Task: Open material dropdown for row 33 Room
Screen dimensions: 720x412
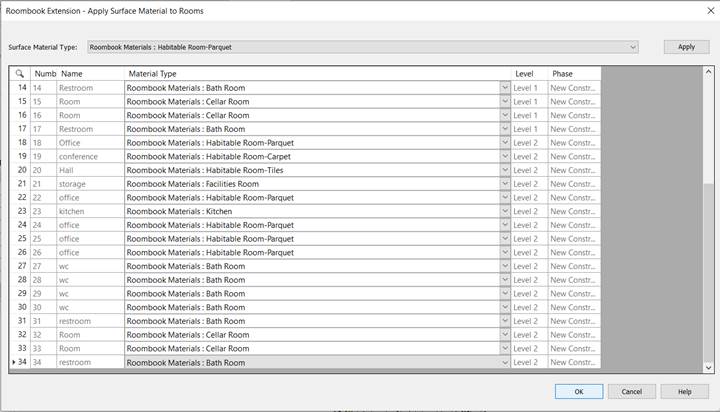Action: coord(505,349)
